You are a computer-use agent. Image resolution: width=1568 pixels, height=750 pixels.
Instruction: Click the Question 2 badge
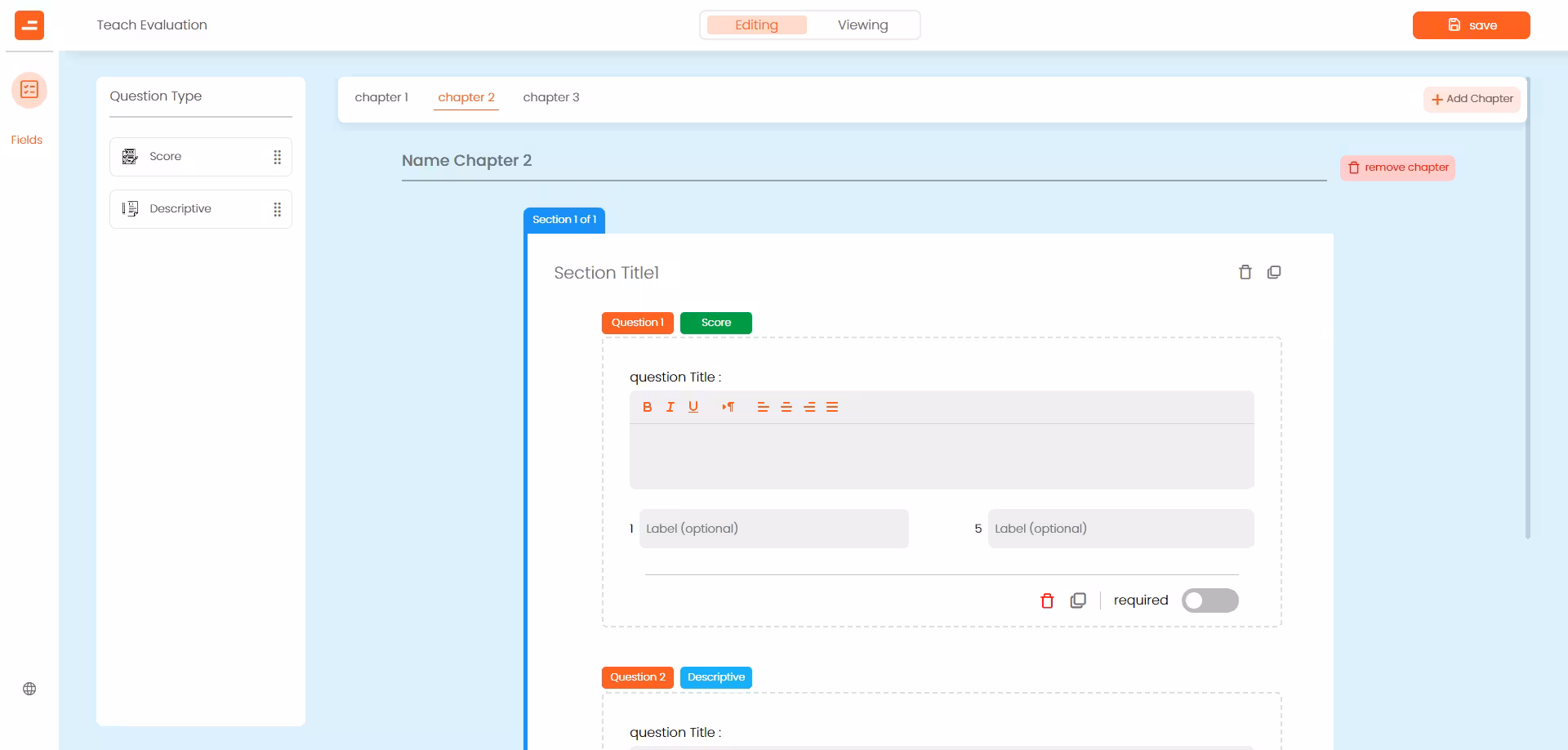click(x=638, y=677)
